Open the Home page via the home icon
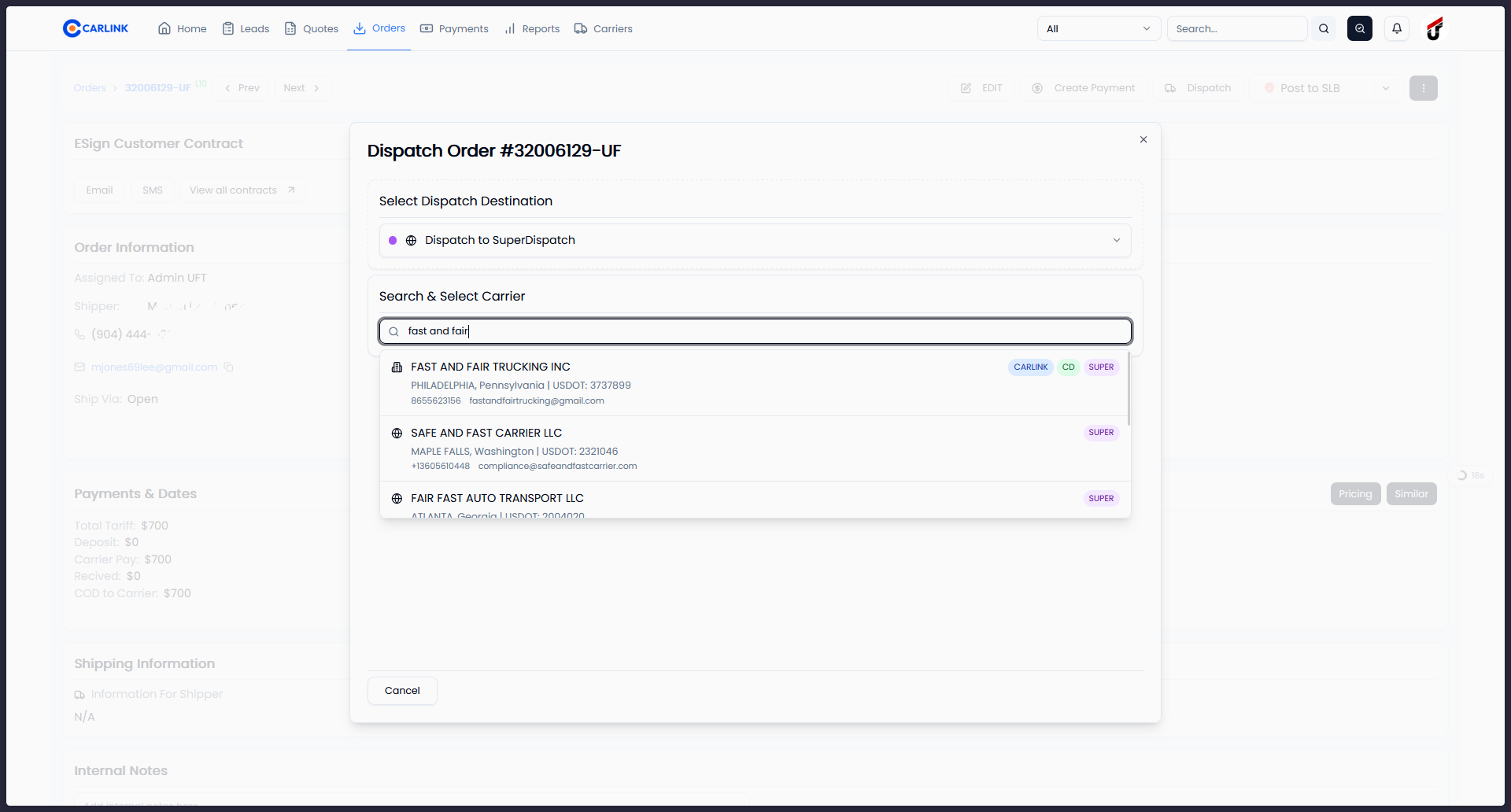The width and height of the screenshot is (1511, 812). pyautogui.click(x=164, y=28)
